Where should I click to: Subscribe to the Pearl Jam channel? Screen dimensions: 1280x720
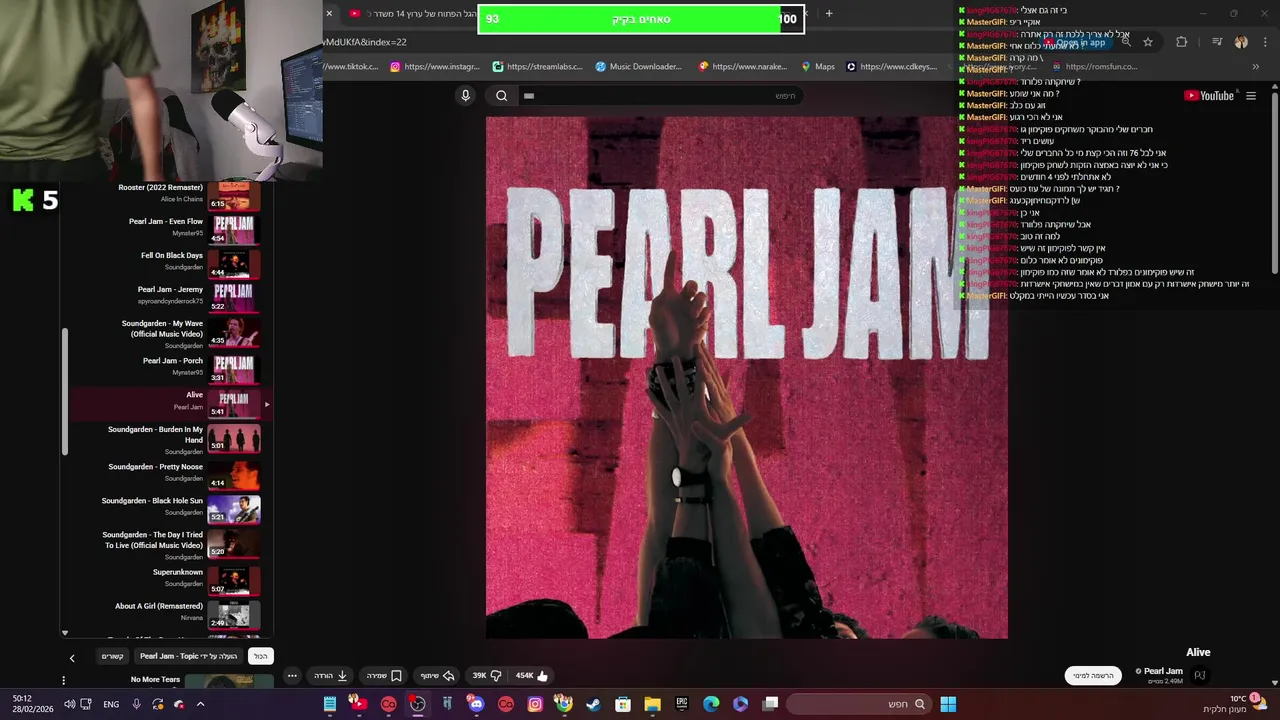click(1093, 675)
